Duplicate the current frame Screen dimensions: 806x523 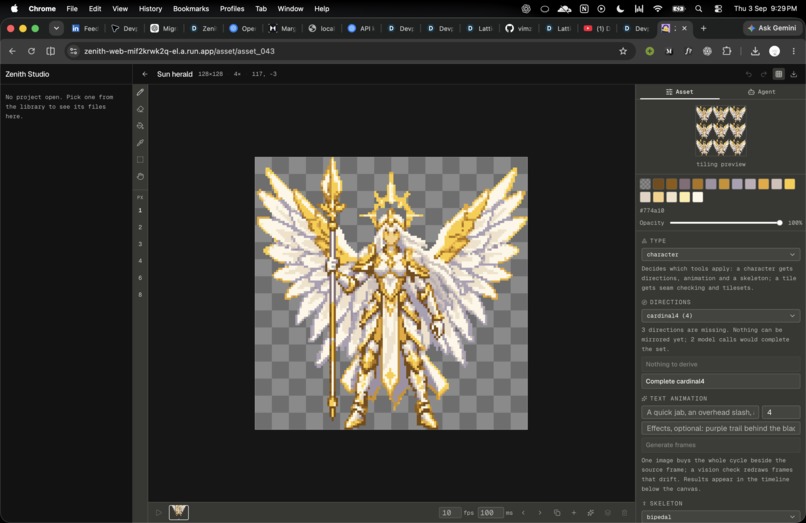557,513
